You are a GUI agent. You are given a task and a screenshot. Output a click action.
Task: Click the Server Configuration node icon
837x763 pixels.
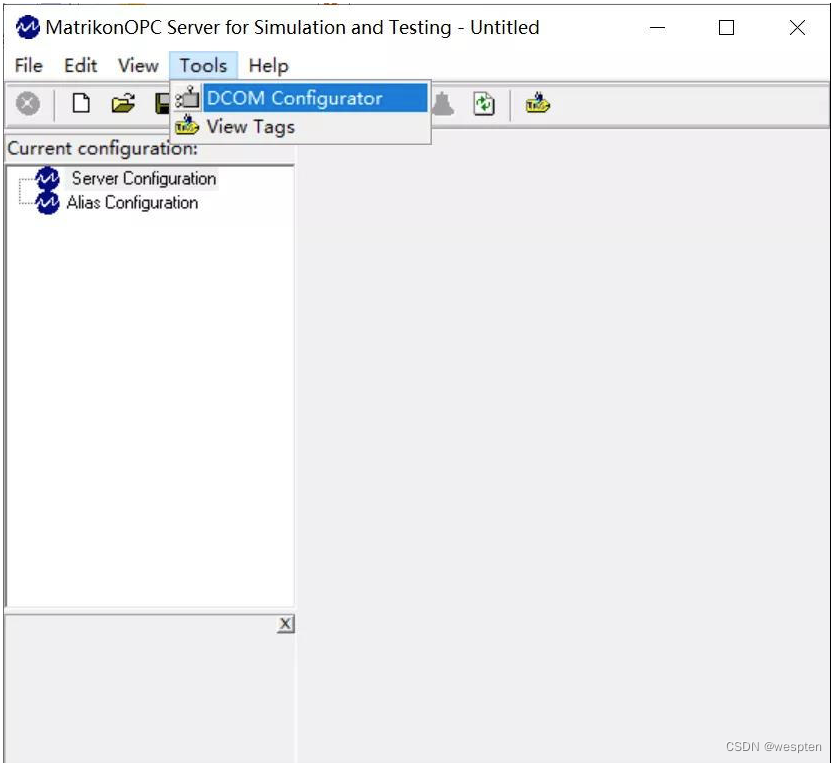coord(48,178)
